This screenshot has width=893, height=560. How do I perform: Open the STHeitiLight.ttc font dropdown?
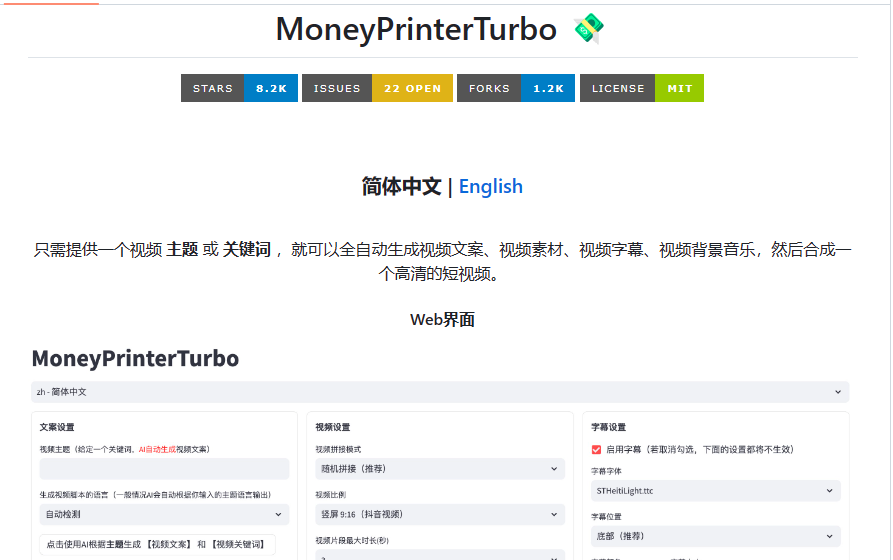click(x=715, y=491)
